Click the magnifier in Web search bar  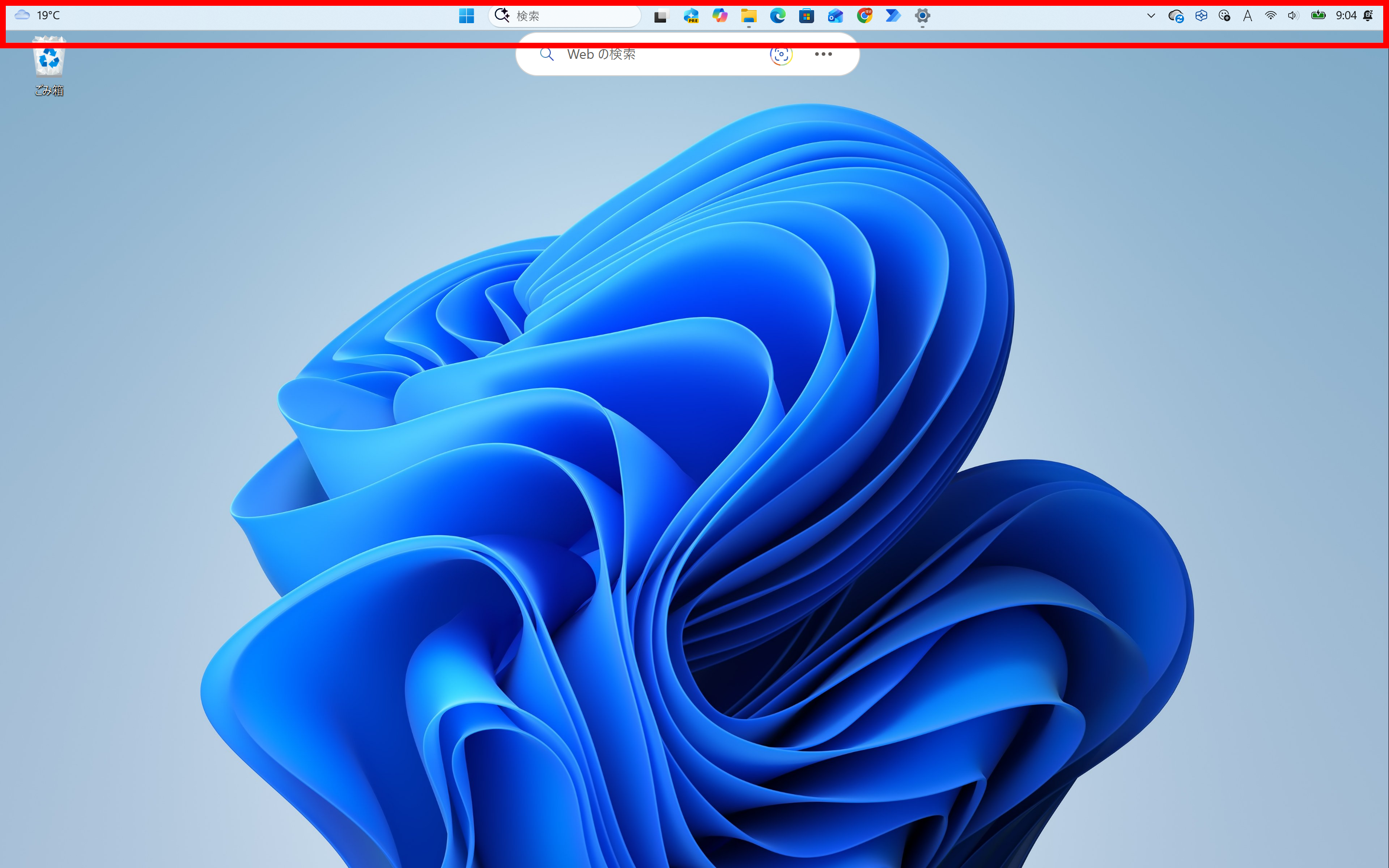click(546, 54)
